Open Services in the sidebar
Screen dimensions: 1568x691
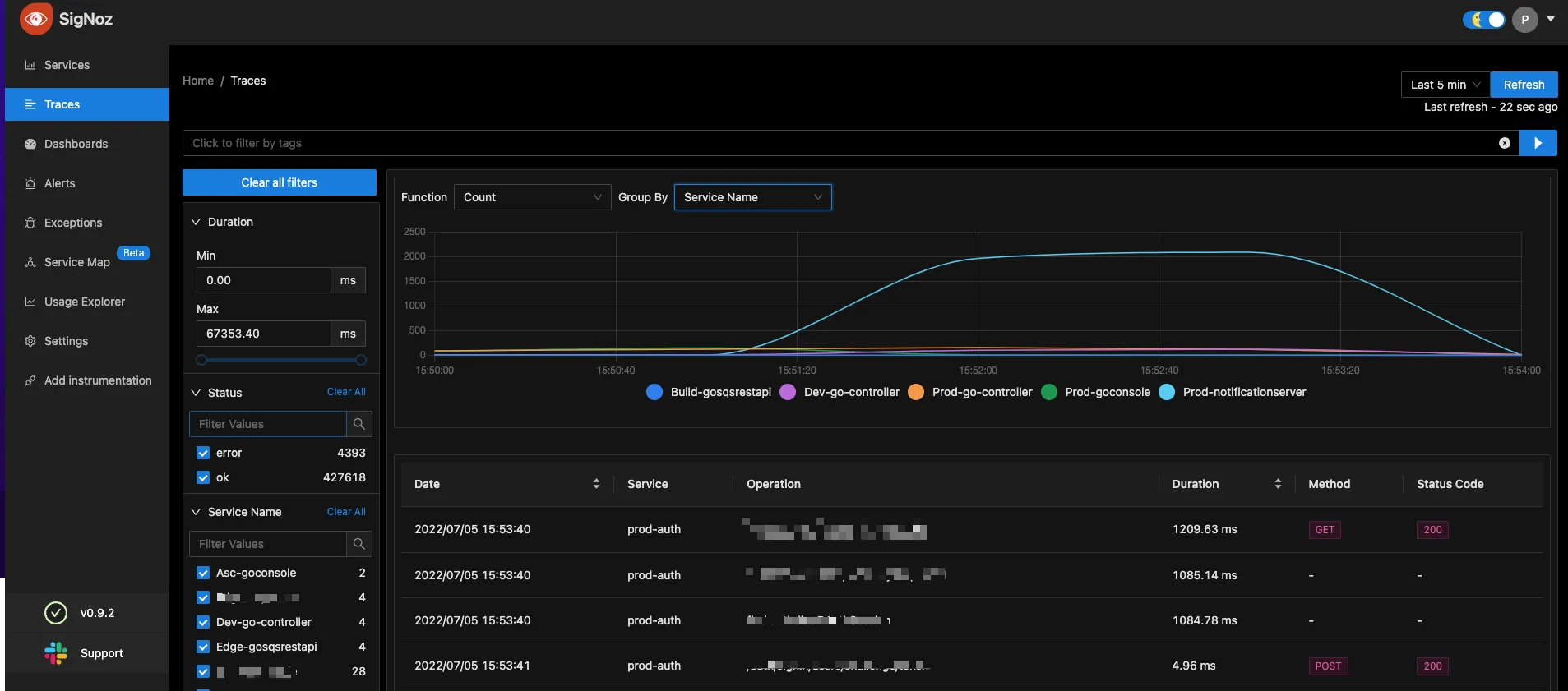pos(87,65)
